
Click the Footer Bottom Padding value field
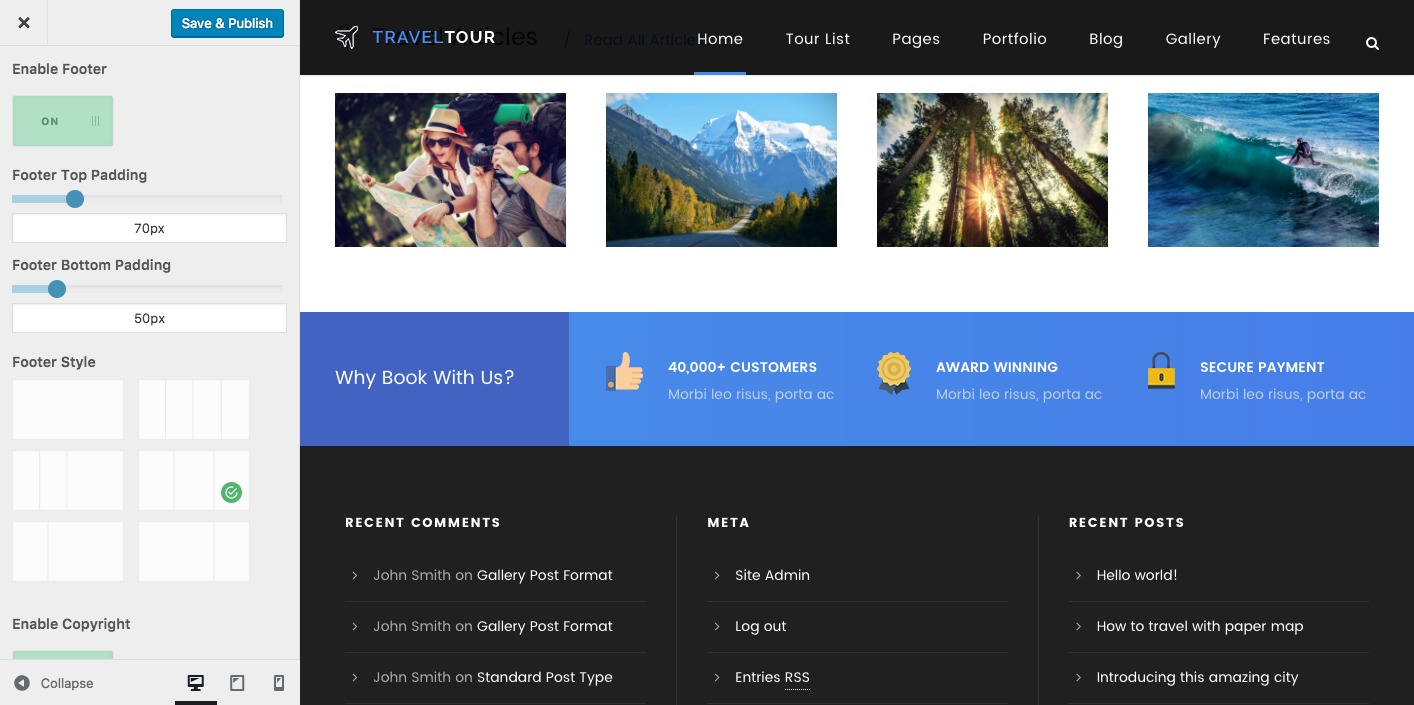[149, 318]
